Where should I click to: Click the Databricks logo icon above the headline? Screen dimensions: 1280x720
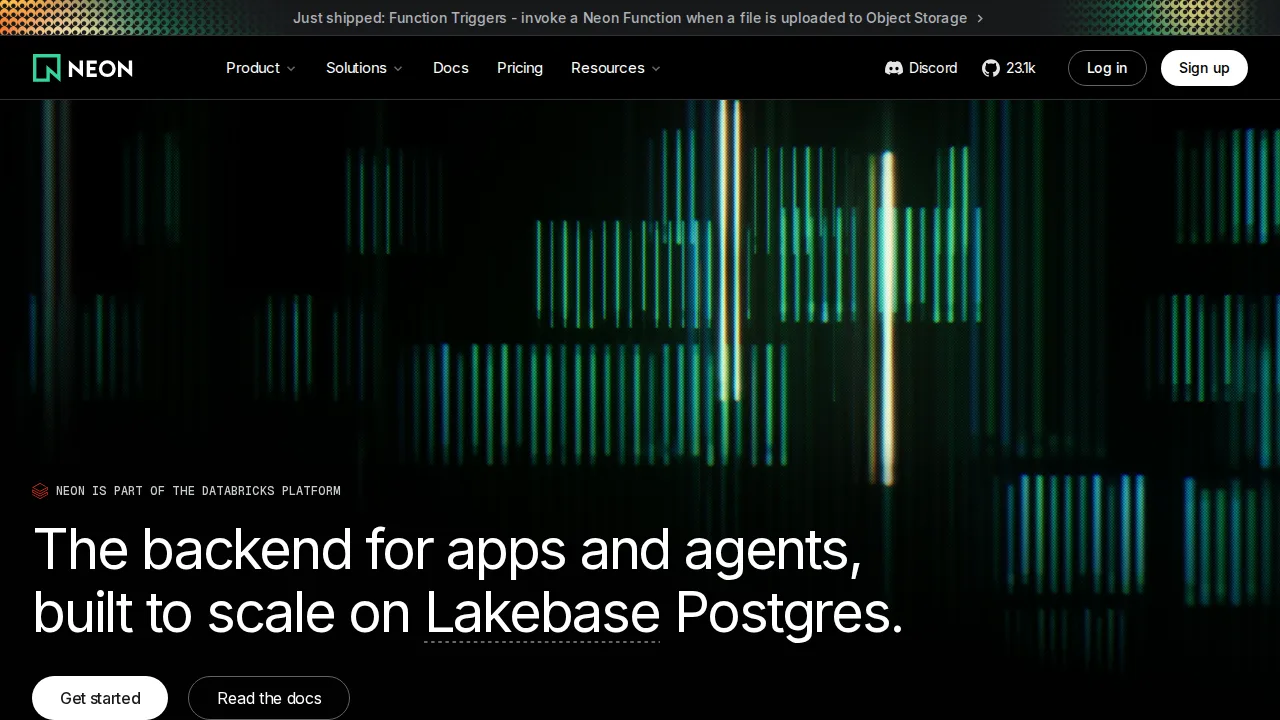40,491
